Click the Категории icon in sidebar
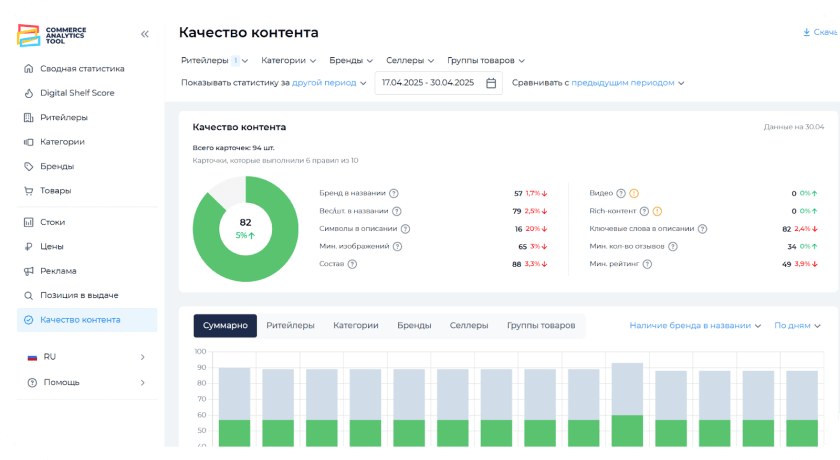 pos(28,142)
